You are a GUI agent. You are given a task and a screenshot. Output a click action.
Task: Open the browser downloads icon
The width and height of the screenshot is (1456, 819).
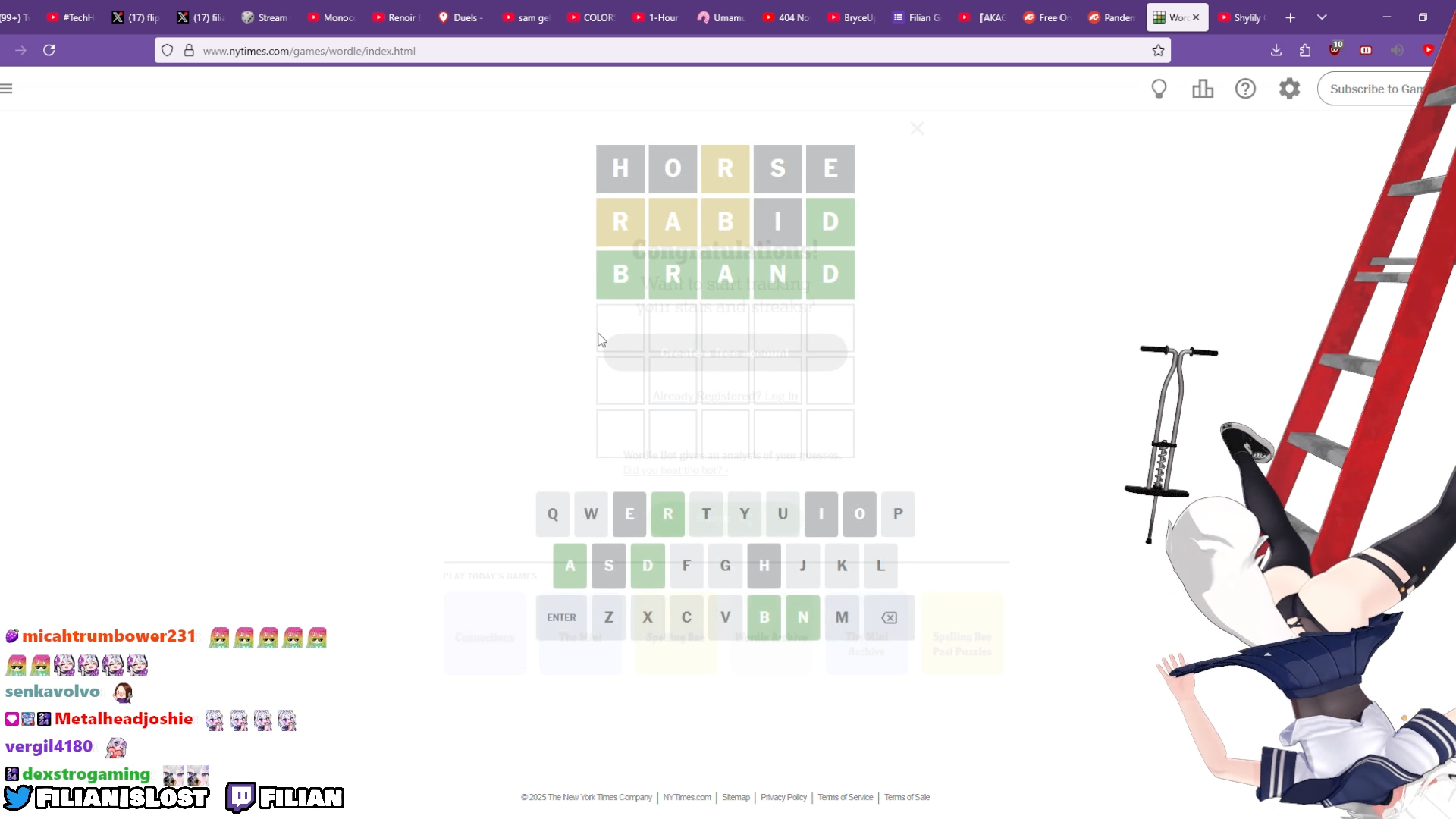[x=1276, y=50]
